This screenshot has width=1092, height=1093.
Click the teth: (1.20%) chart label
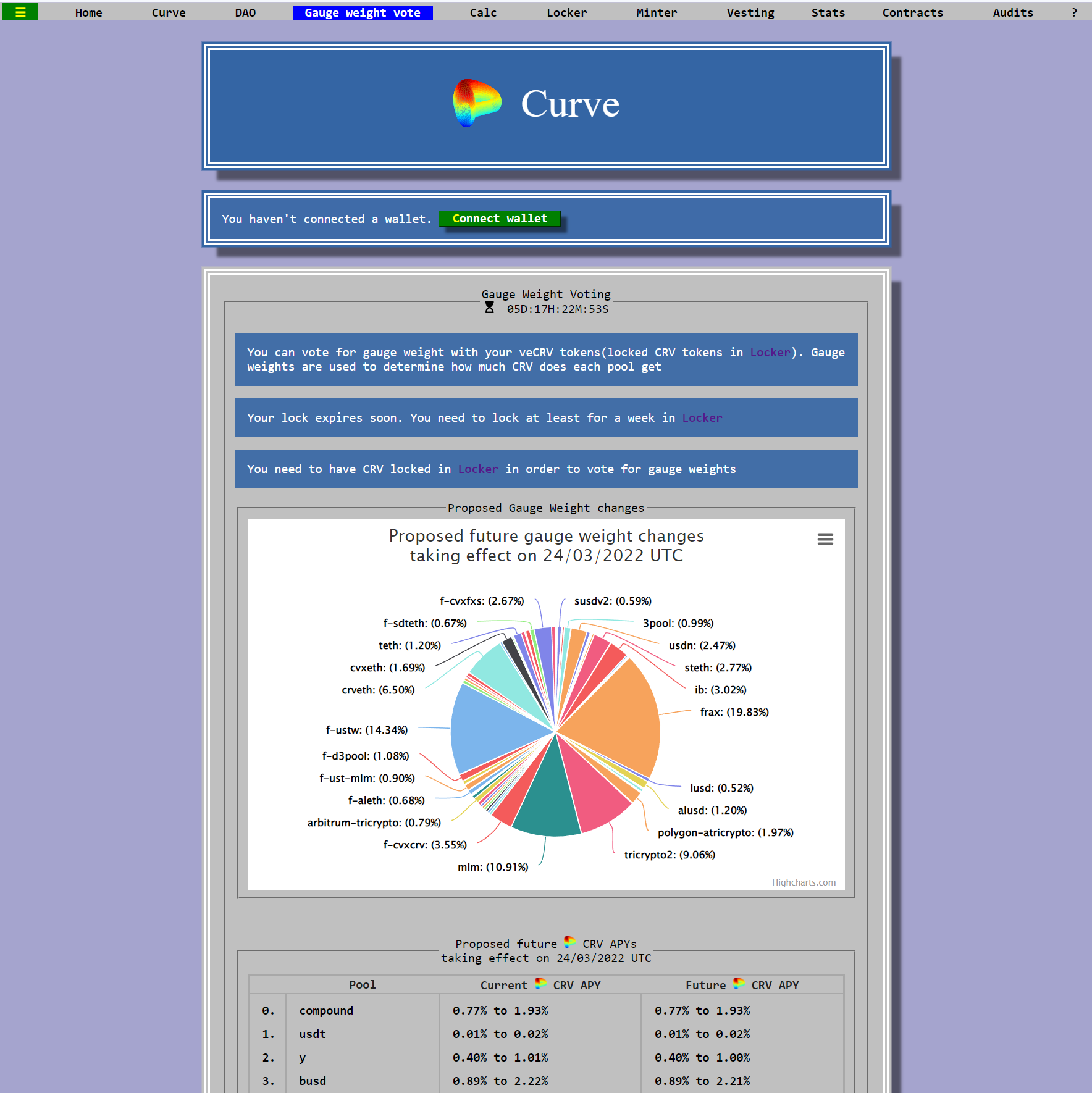click(409, 645)
